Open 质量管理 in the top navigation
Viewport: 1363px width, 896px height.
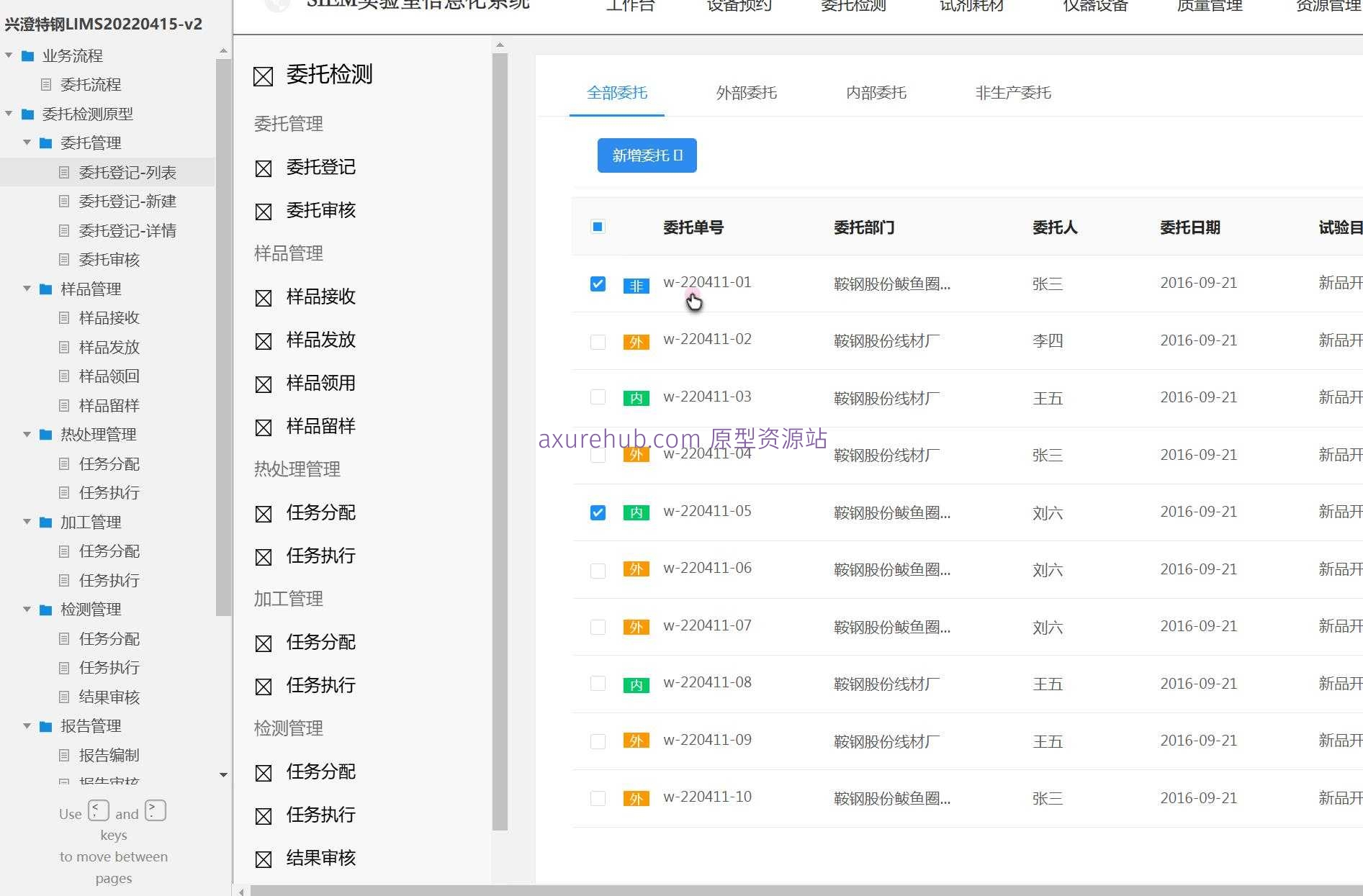pyautogui.click(x=1208, y=6)
